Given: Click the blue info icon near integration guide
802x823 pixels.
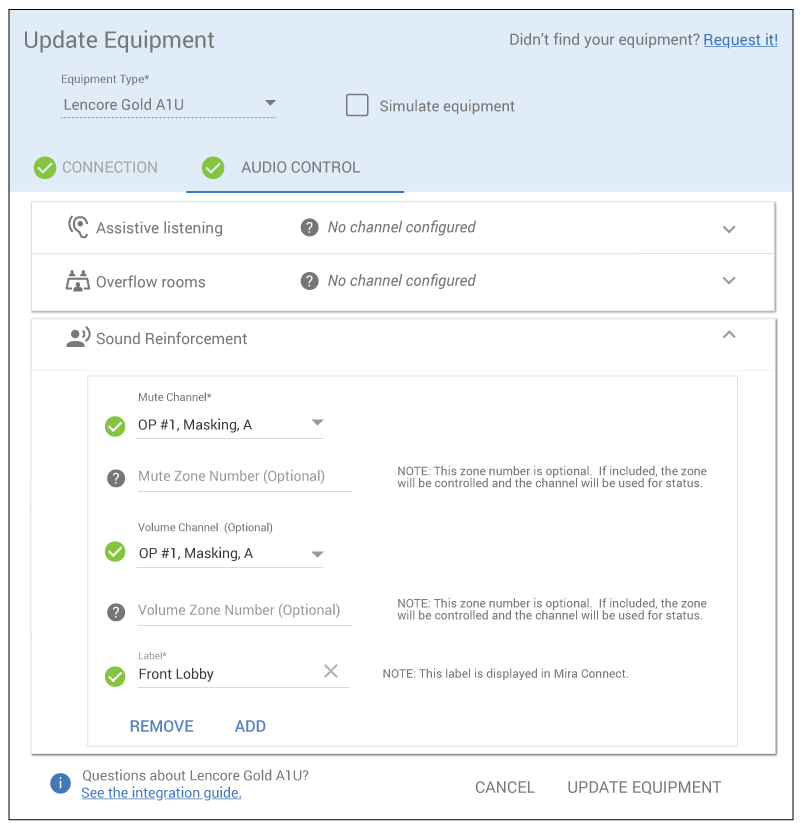Looking at the screenshot, I should tap(61, 783).
